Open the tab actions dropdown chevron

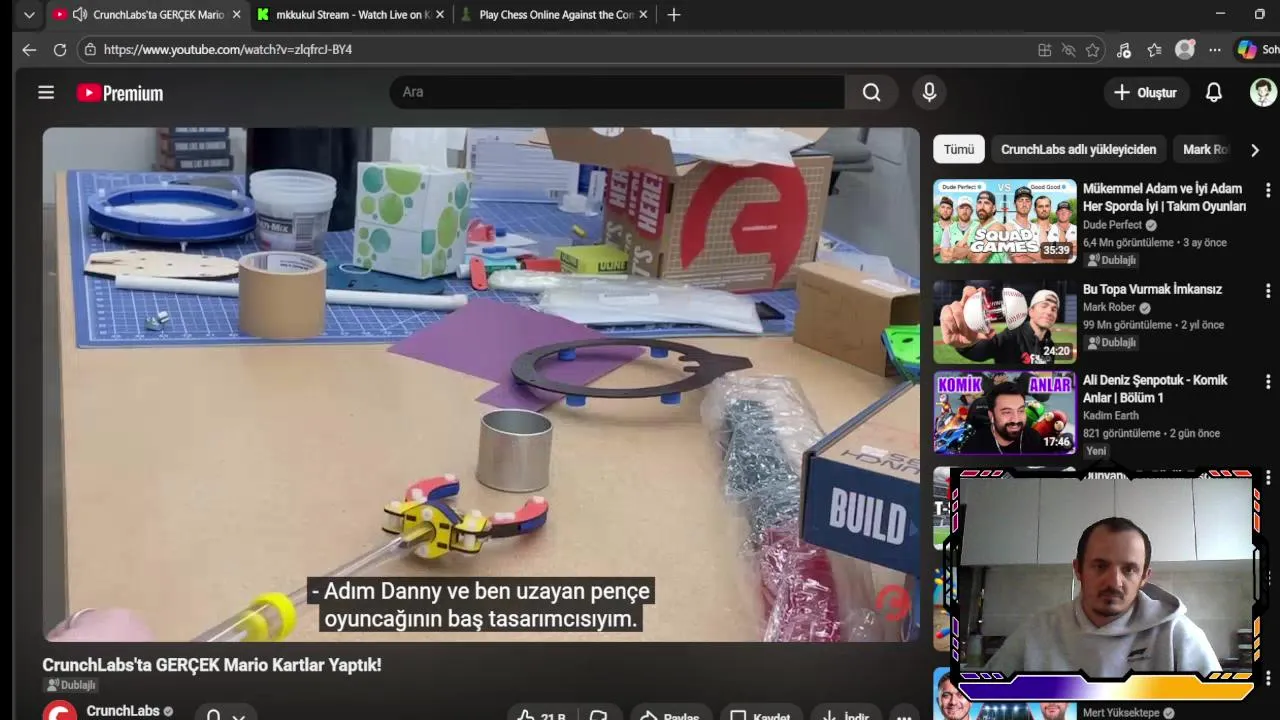29,15
